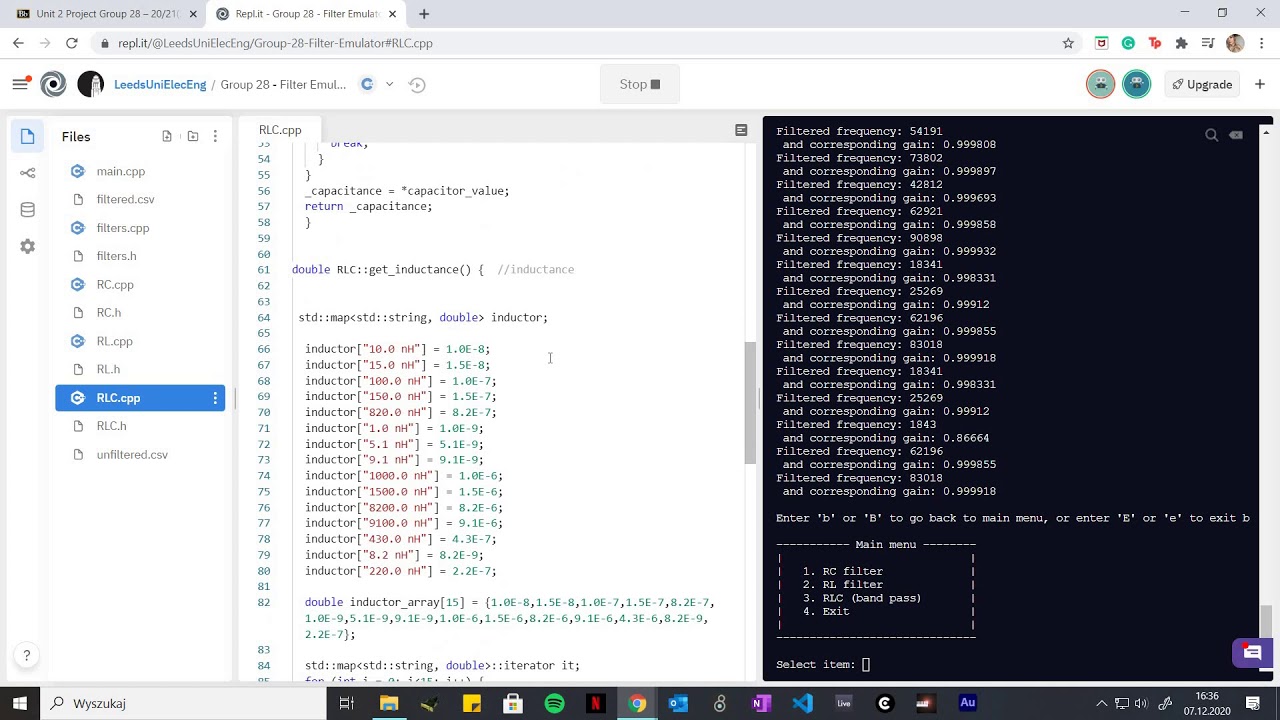Viewport: 1280px width, 720px height.
Task: Click the console vertical scrollbar thumb
Action: (x=1267, y=621)
